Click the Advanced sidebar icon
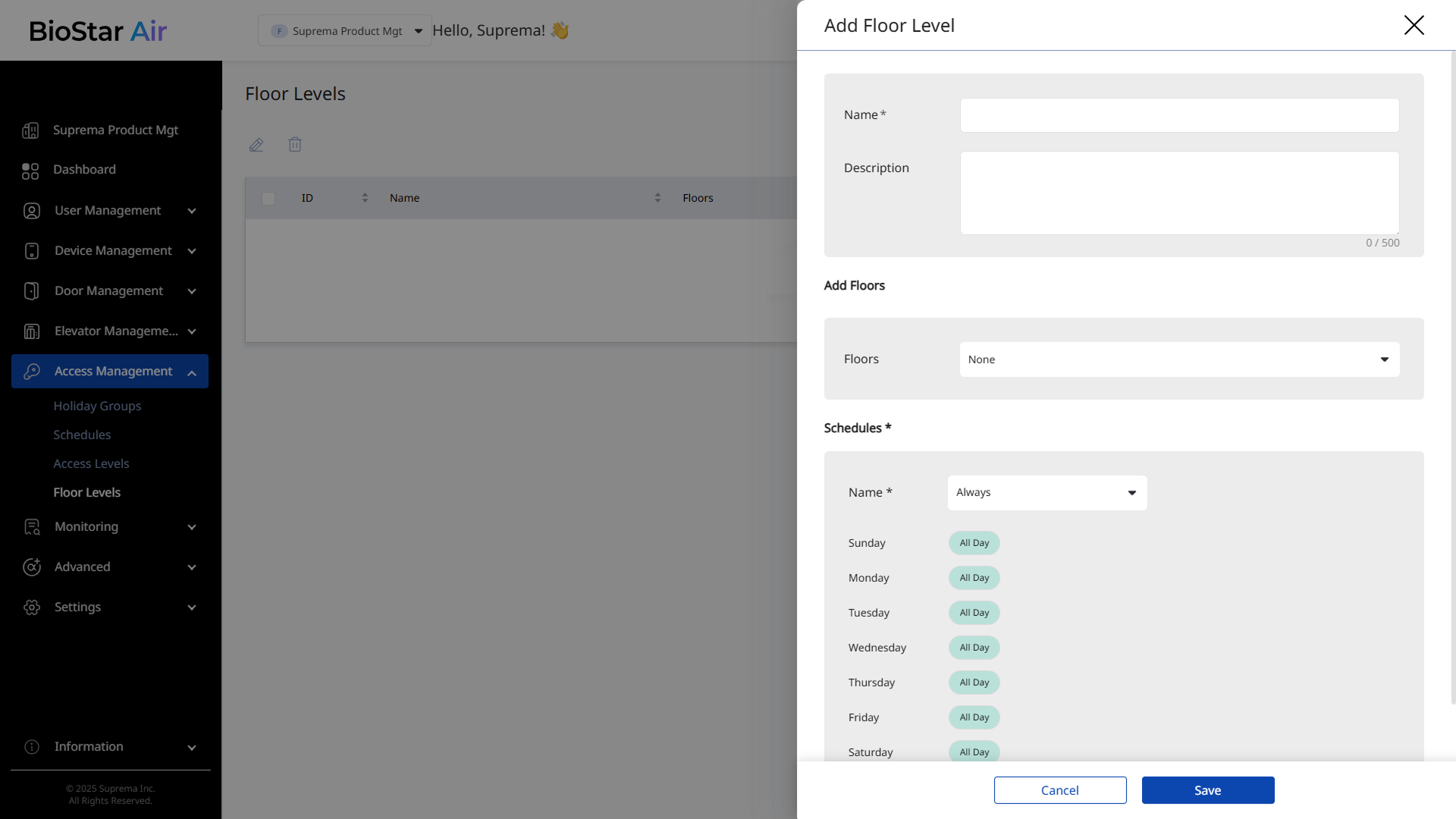This screenshot has height=819, width=1456. (32, 567)
